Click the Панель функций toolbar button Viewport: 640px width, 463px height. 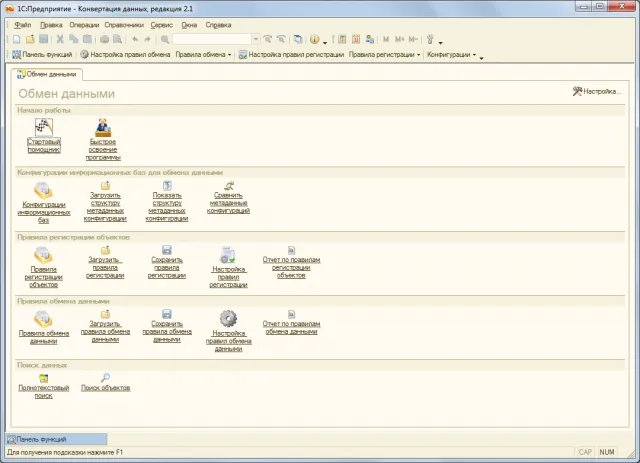[42, 55]
